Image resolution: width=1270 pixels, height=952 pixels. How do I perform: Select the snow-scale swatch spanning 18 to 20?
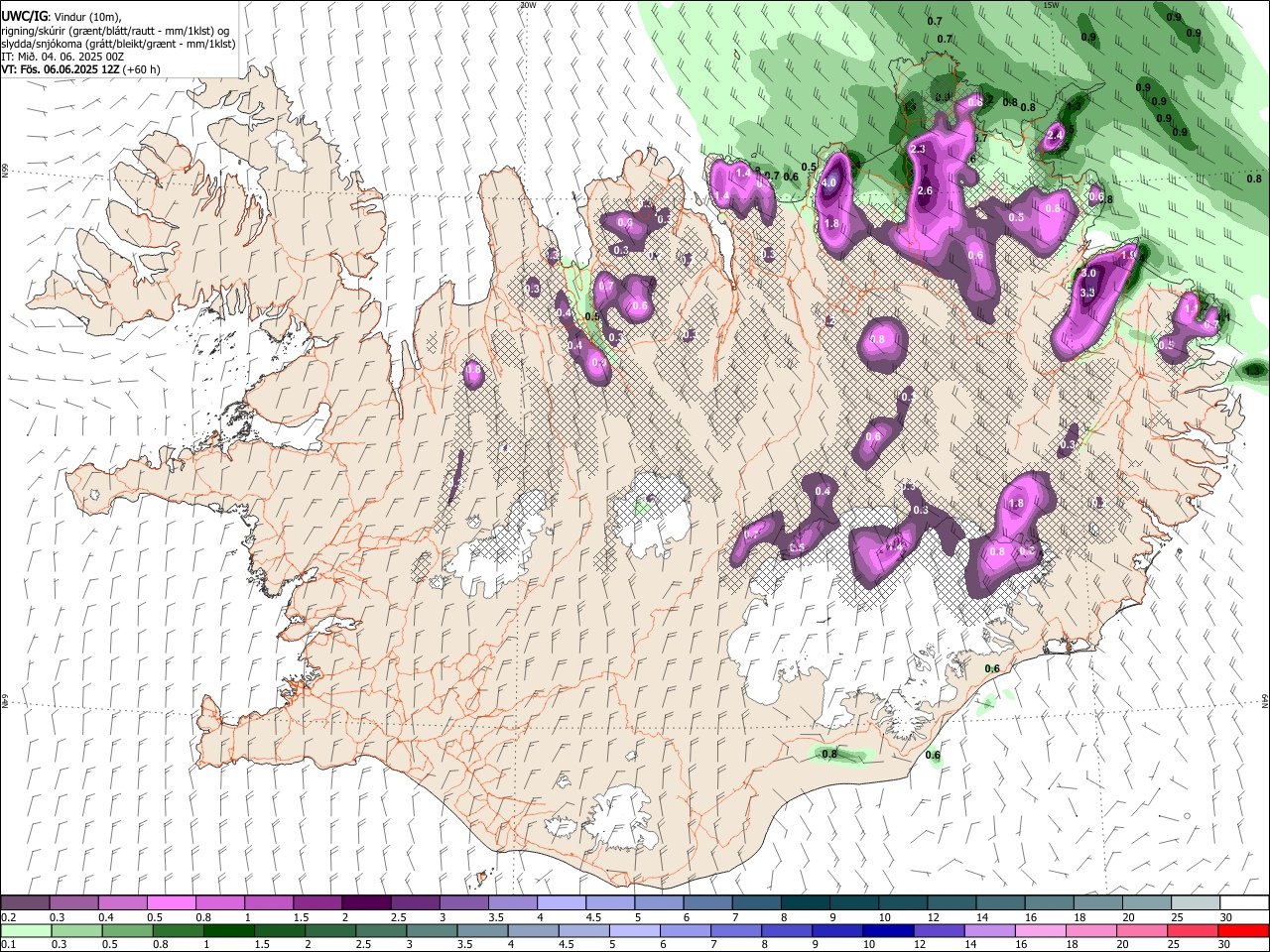click(1097, 903)
